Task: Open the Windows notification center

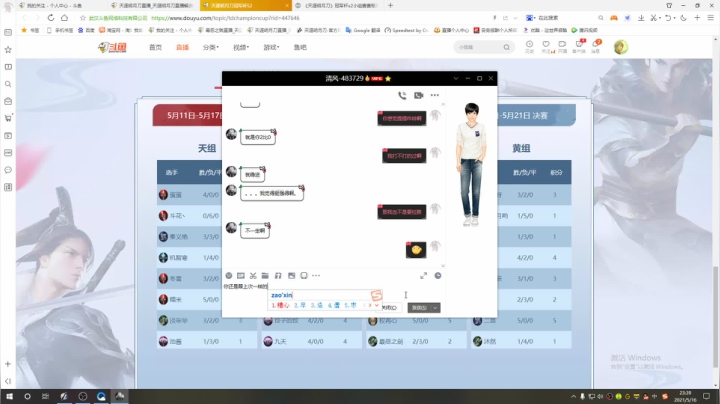Action: coord(707,396)
